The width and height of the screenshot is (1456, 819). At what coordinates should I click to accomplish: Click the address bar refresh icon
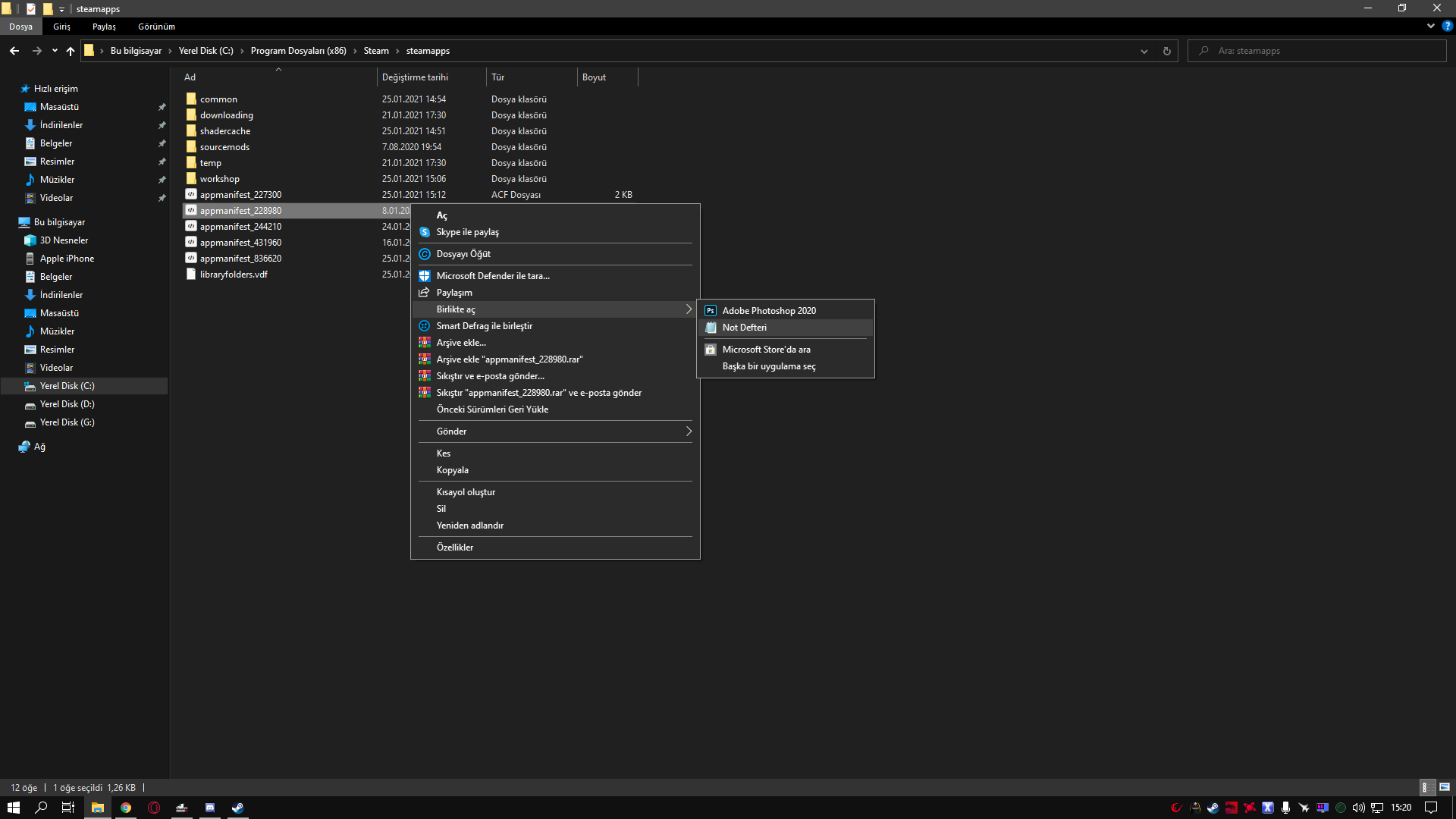coord(1166,51)
